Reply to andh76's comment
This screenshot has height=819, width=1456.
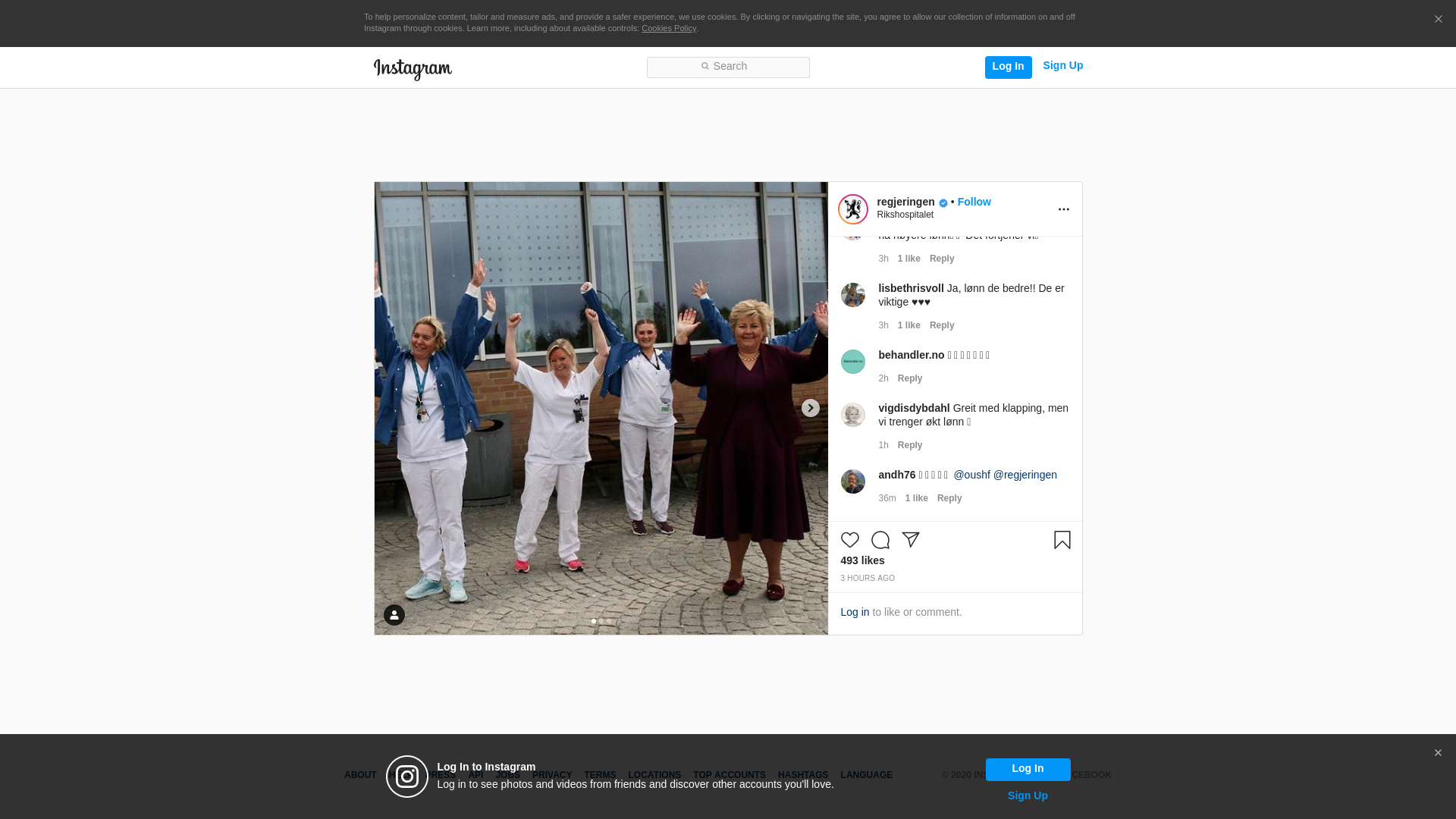(949, 498)
